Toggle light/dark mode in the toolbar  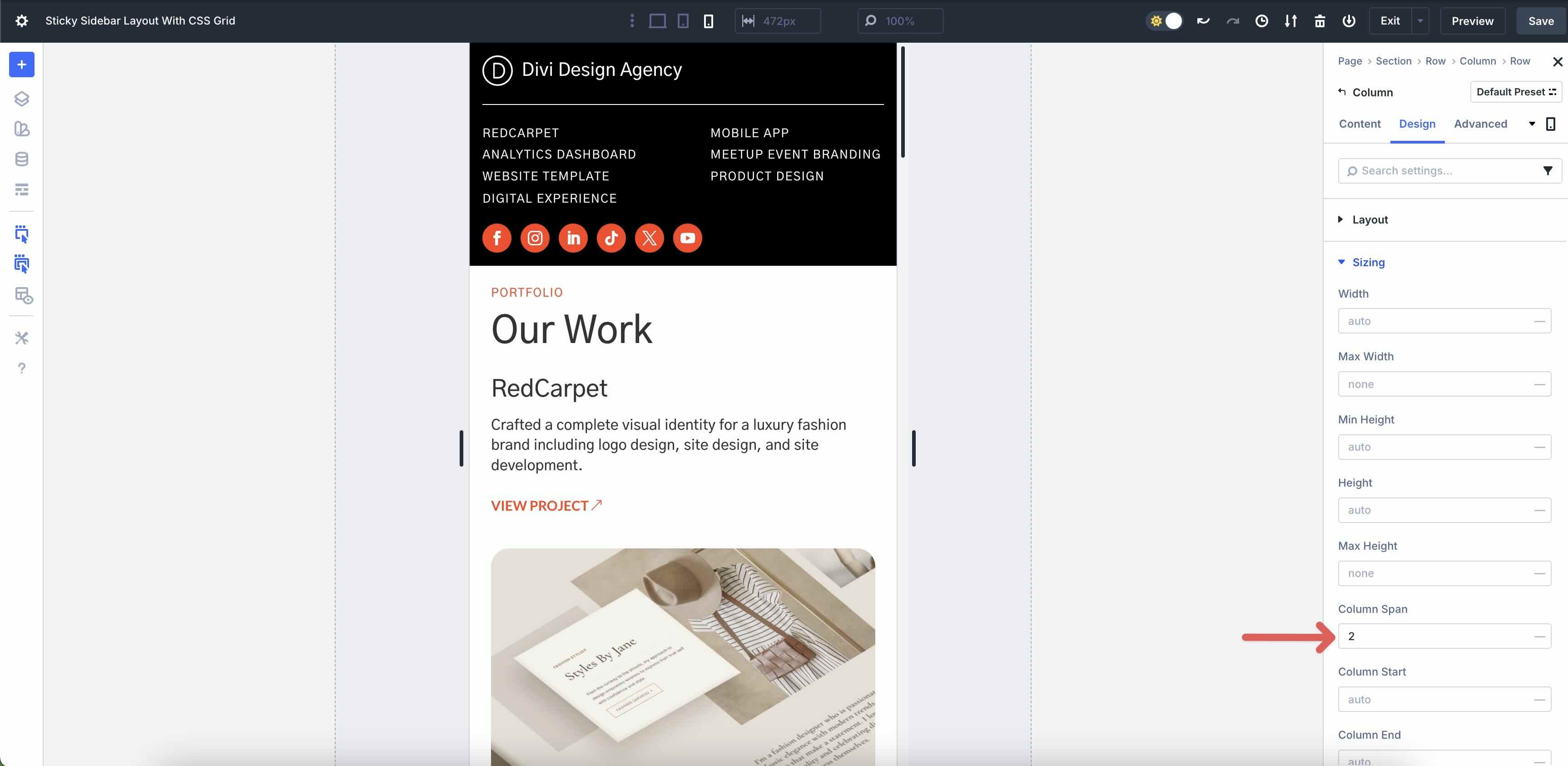(1165, 21)
